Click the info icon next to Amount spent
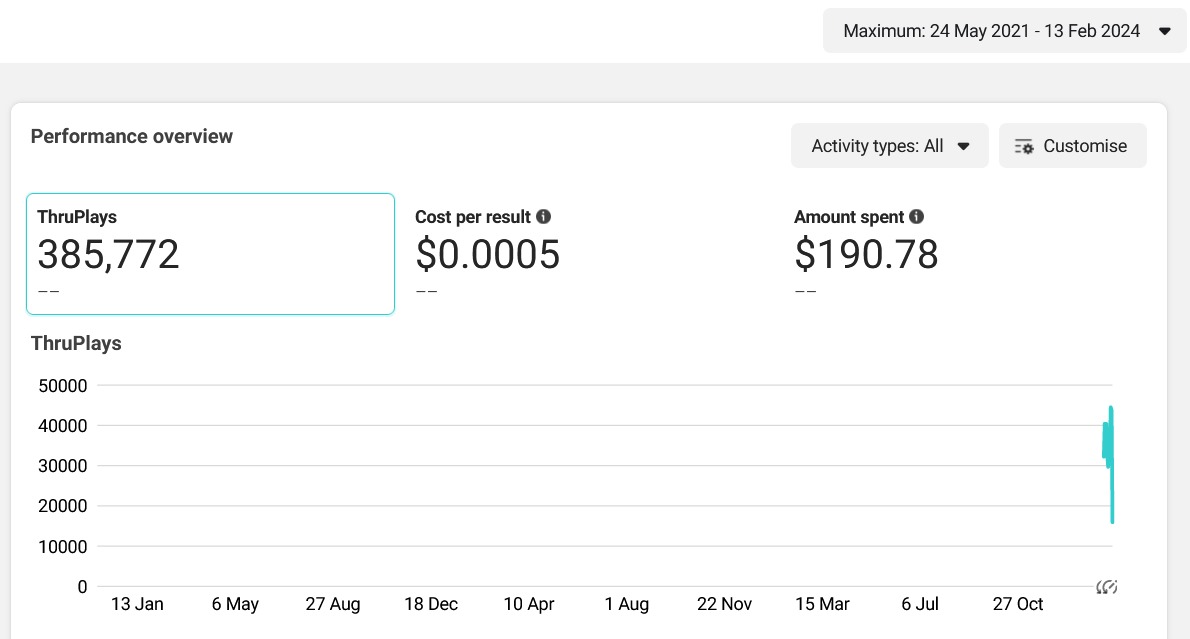 [916, 217]
